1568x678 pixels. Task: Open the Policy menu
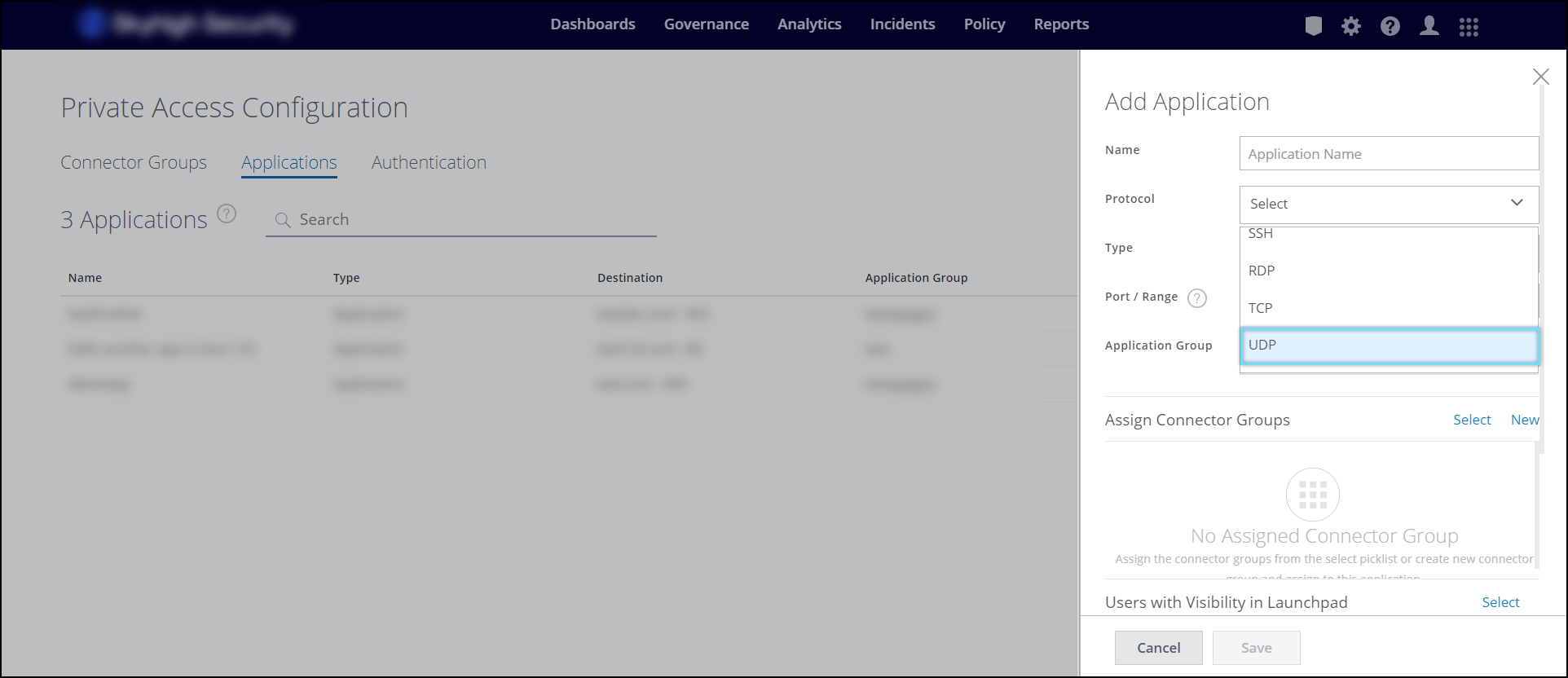(x=984, y=24)
